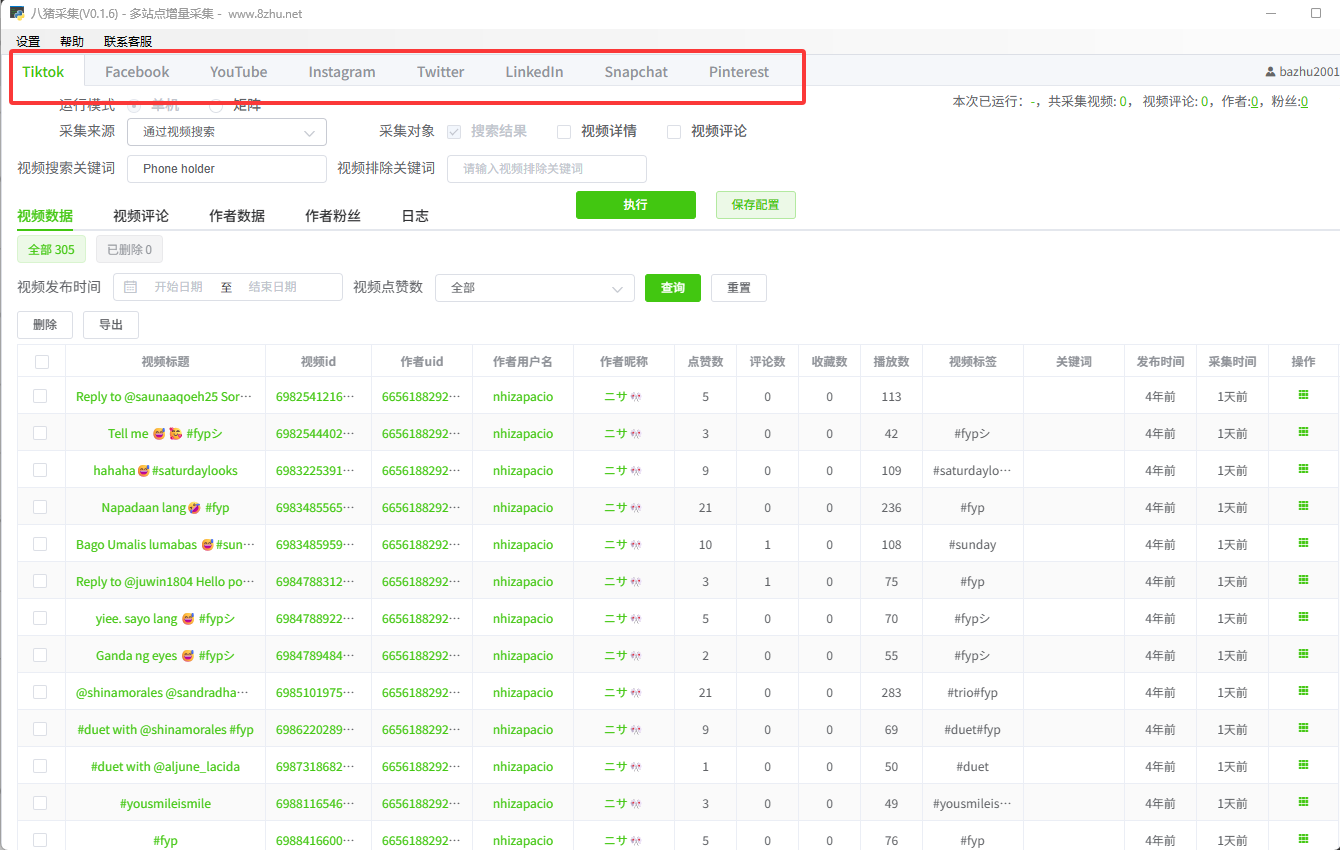Switch to the YouTube platform tab

click(238, 72)
